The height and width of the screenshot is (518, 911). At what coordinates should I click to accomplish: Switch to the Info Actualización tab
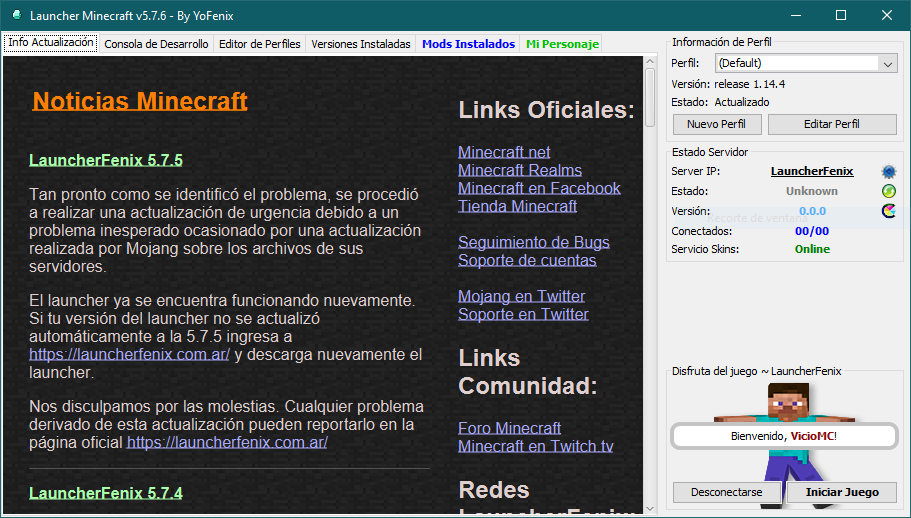[51, 42]
